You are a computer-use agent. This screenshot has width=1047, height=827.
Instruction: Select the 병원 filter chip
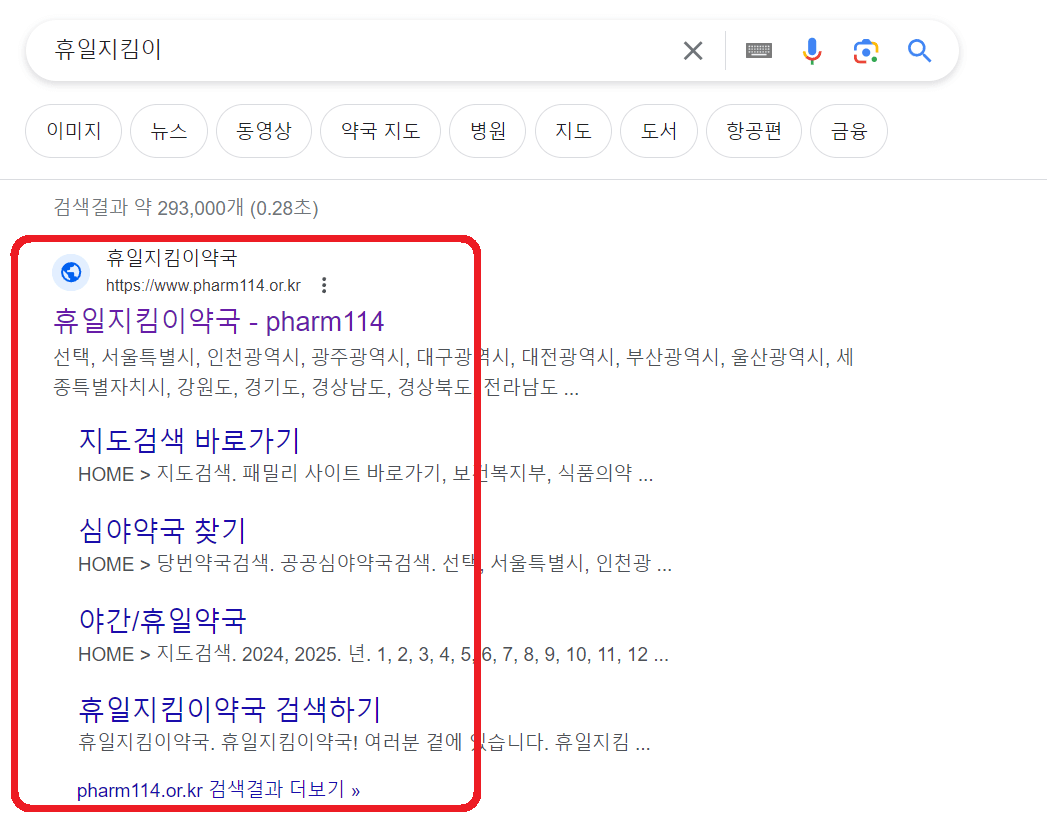click(487, 131)
